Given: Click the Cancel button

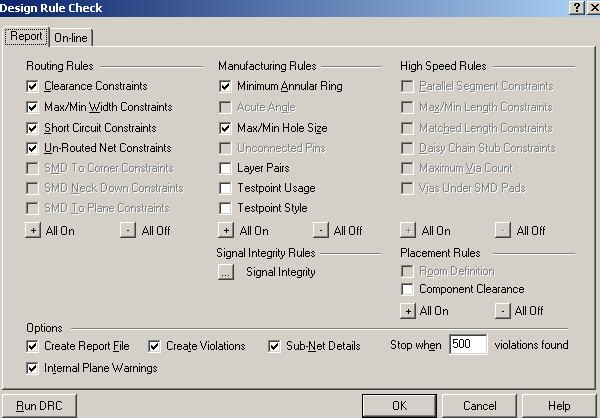Looking at the screenshot, I should click(480, 406).
